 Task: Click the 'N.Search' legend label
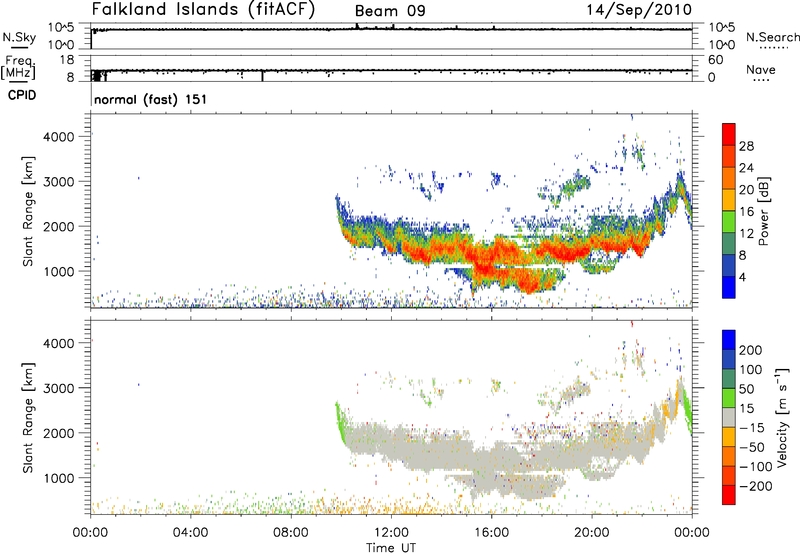pyautogui.click(x=772, y=37)
